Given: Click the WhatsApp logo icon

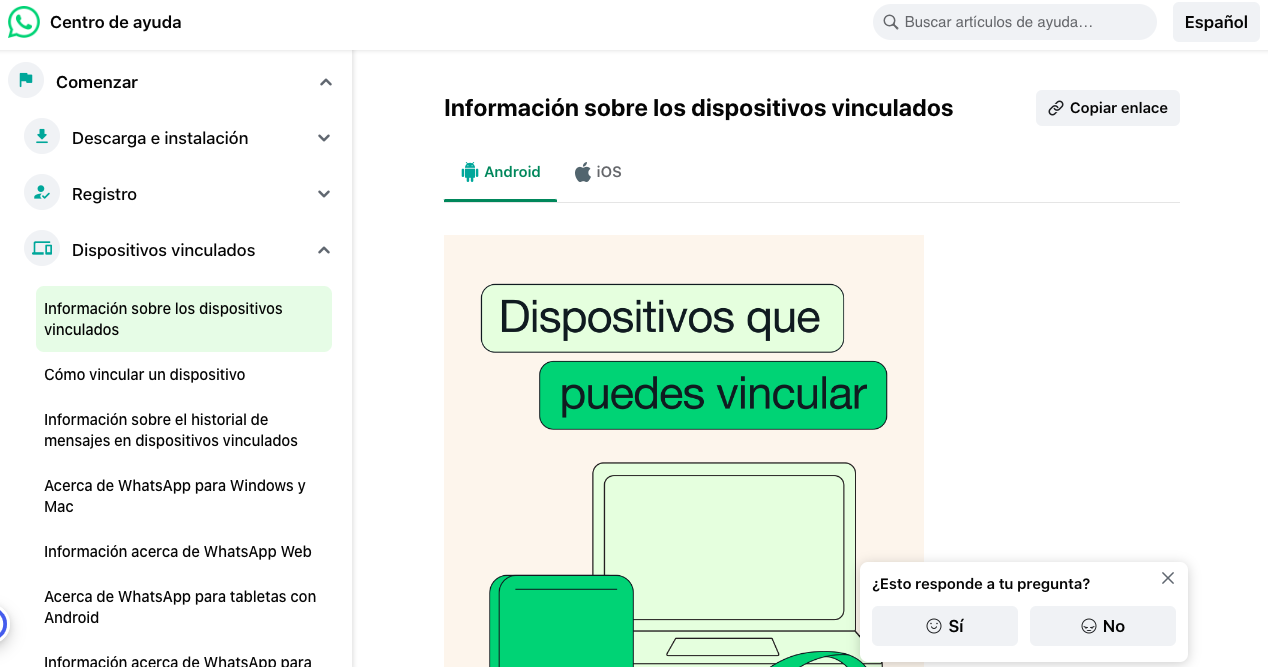Looking at the screenshot, I should [x=22, y=22].
